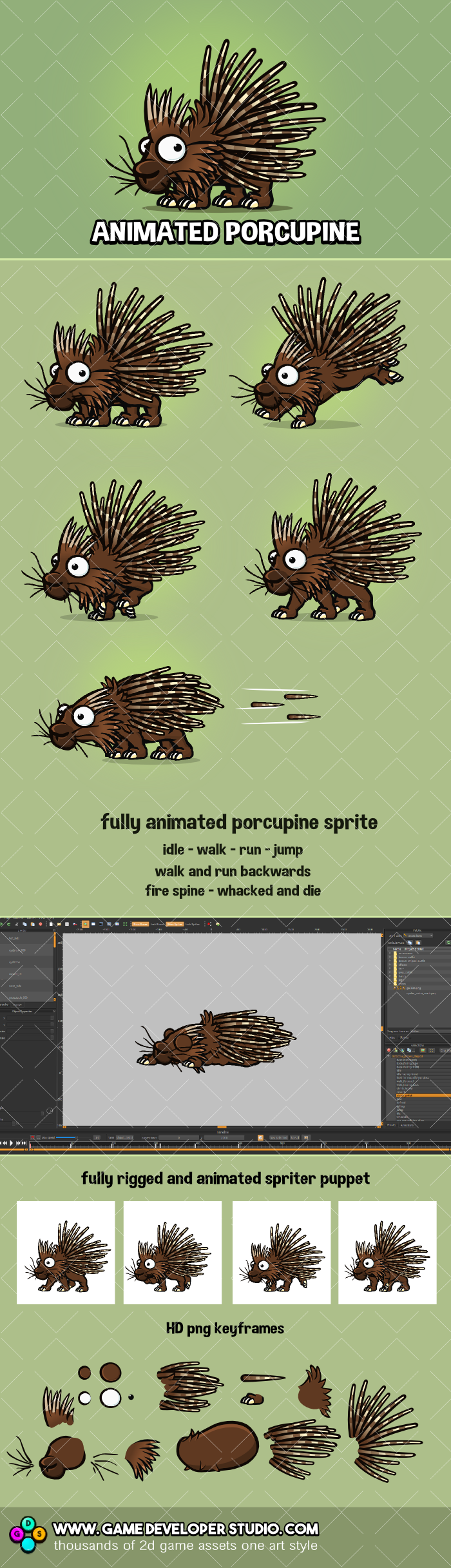This screenshot has height=1568, width=451.
Task: Play the animation with the play button
Action: click(12, 1142)
